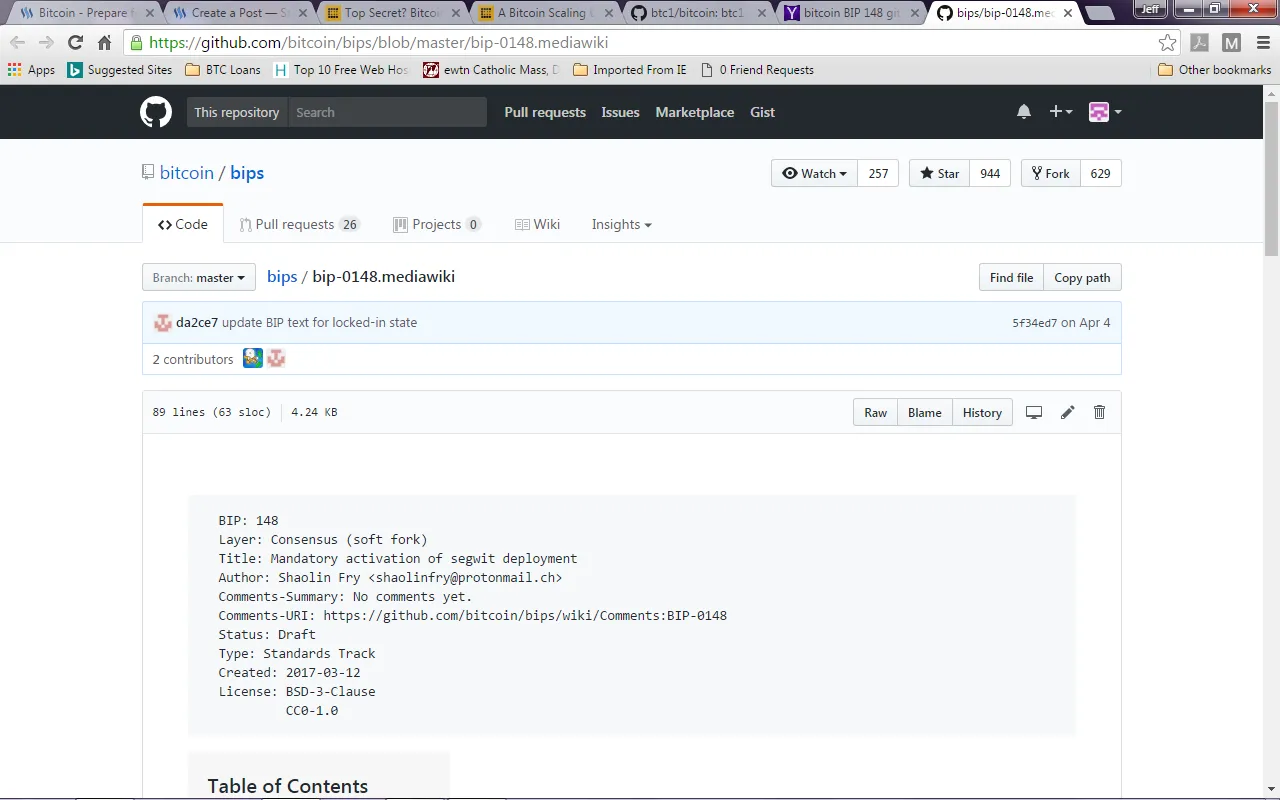The width and height of the screenshot is (1280, 800).
Task: Open the user avatar menu
Action: [1104, 112]
